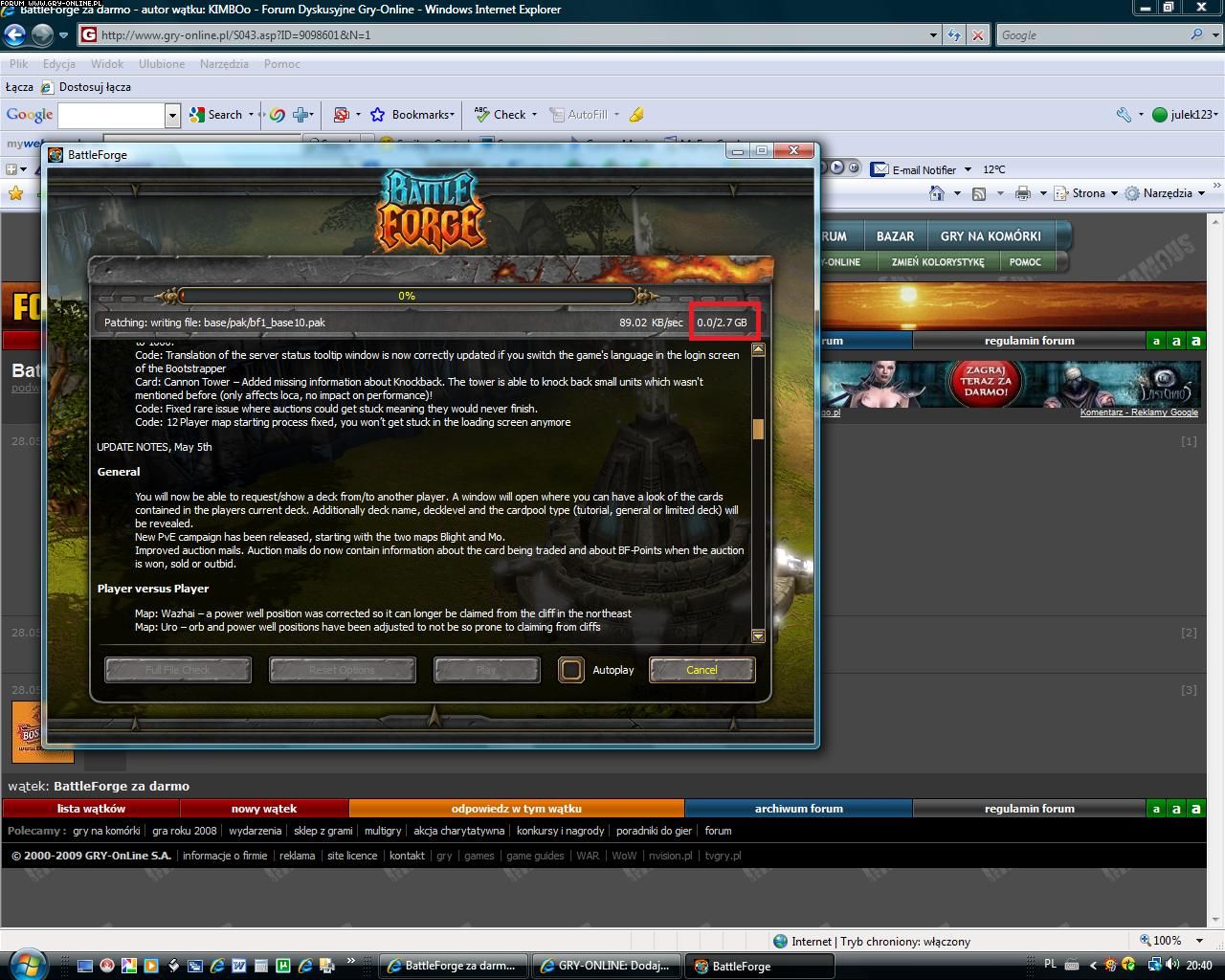Click the 100% zoom level control

point(1172,941)
